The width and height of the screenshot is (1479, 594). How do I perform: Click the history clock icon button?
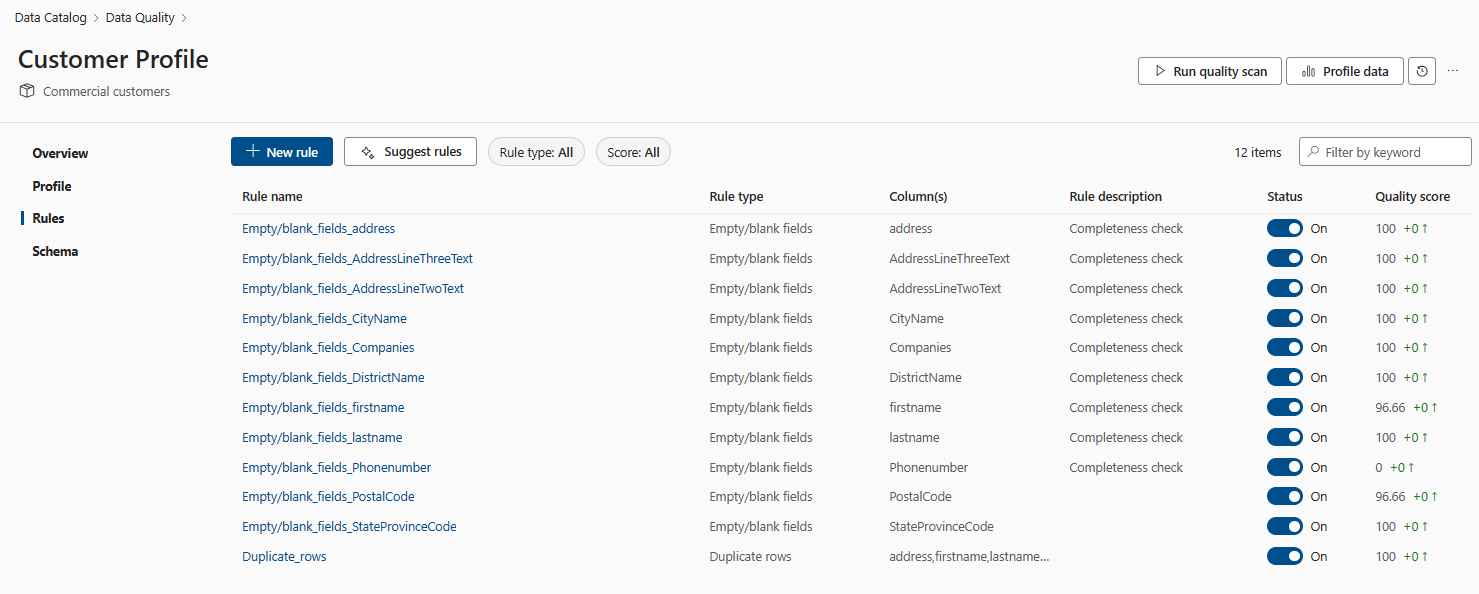1422,71
